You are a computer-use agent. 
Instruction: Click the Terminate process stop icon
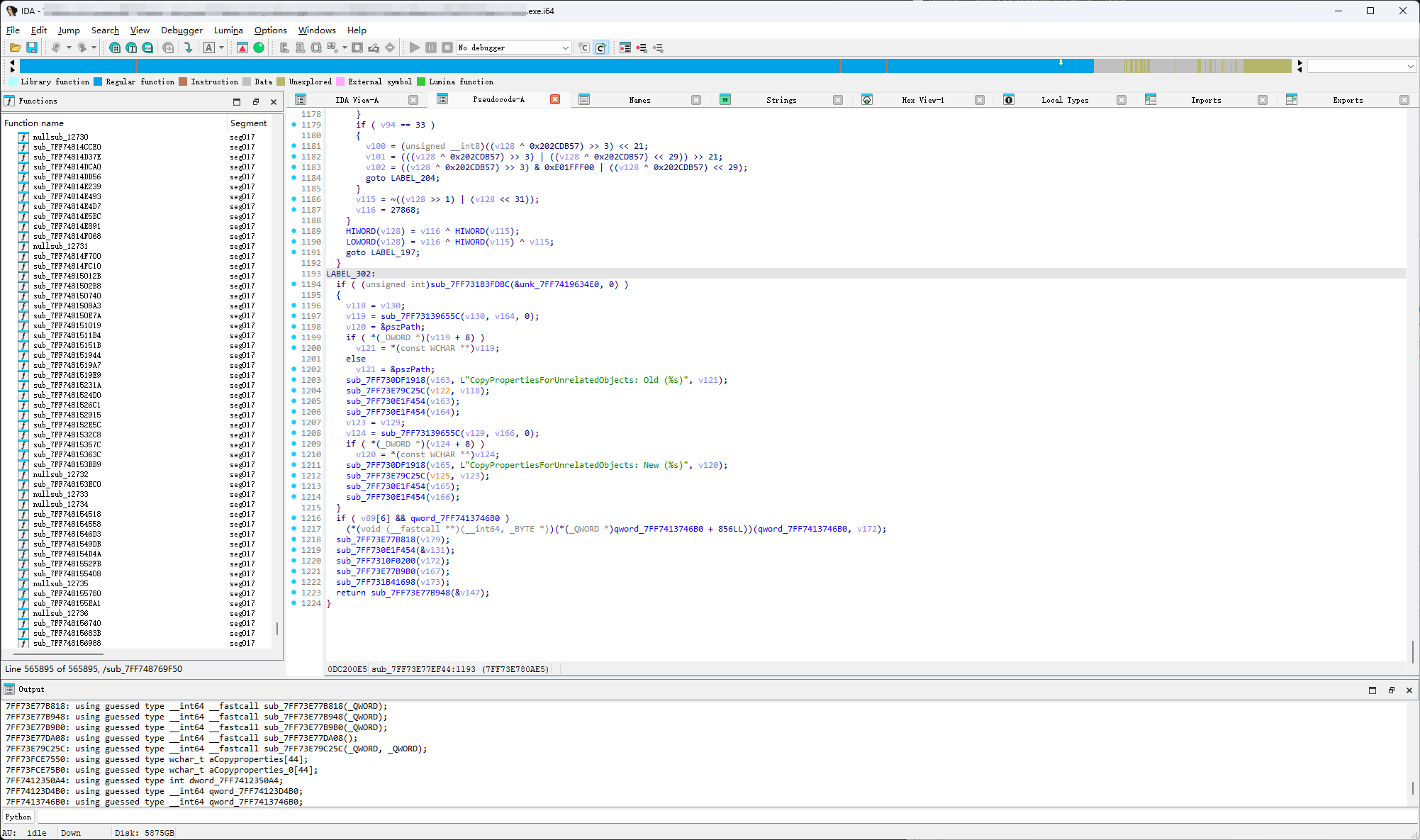point(447,47)
